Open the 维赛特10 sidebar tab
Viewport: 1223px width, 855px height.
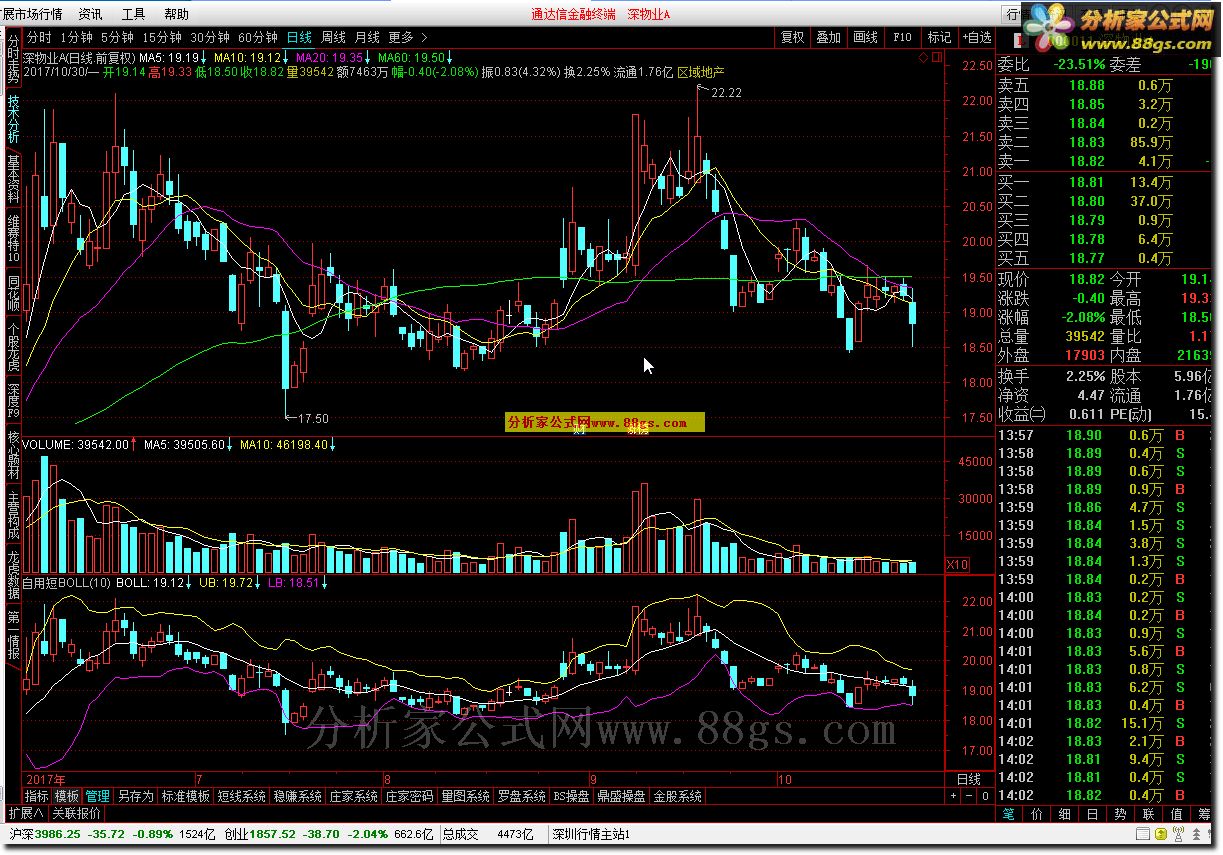point(13,239)
